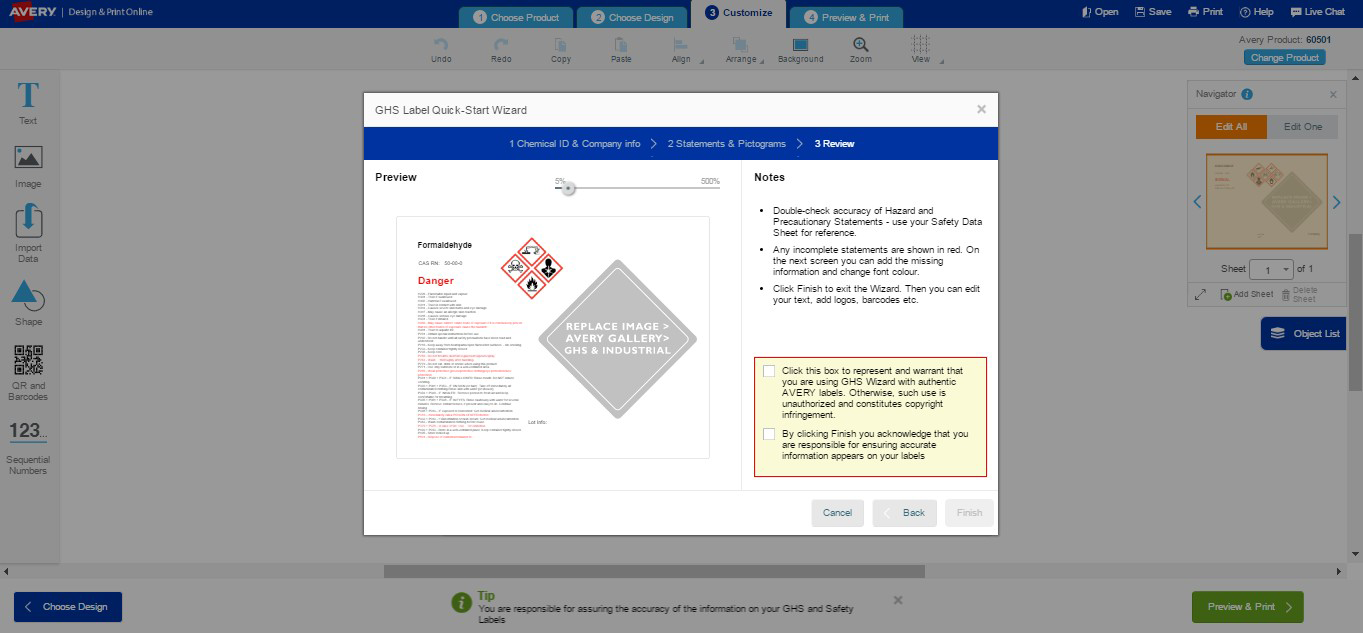Click the Navigator info icon
The width and height of the screenshot is (1363, 633).
point(1247,94)
